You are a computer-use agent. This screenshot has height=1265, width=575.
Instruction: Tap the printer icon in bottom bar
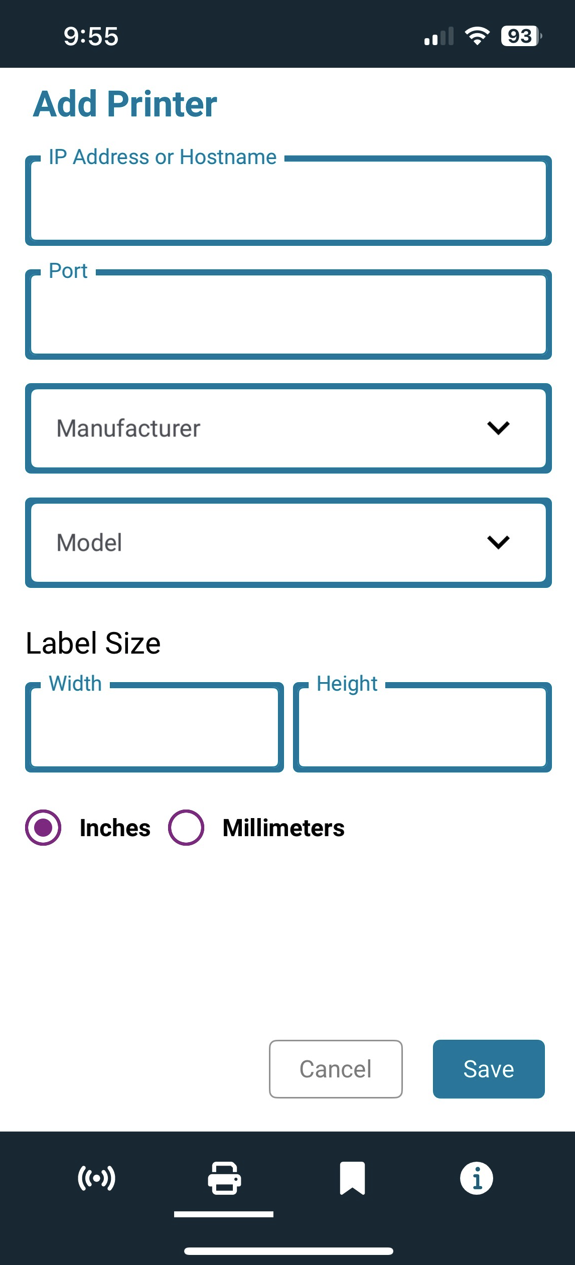tap(224, 1178)
